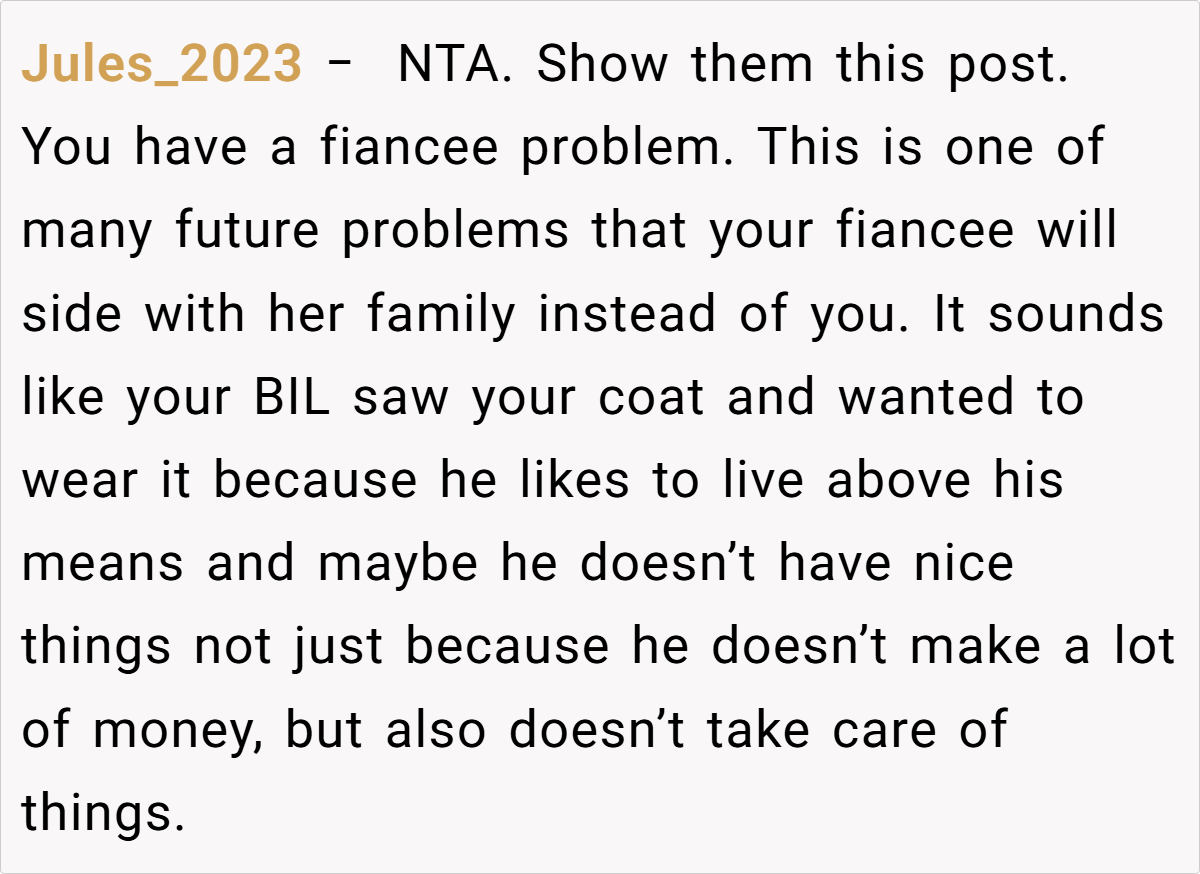Click the word "nice" in the comment
This screenshot has width=1200, height=874.
(963, 565)
